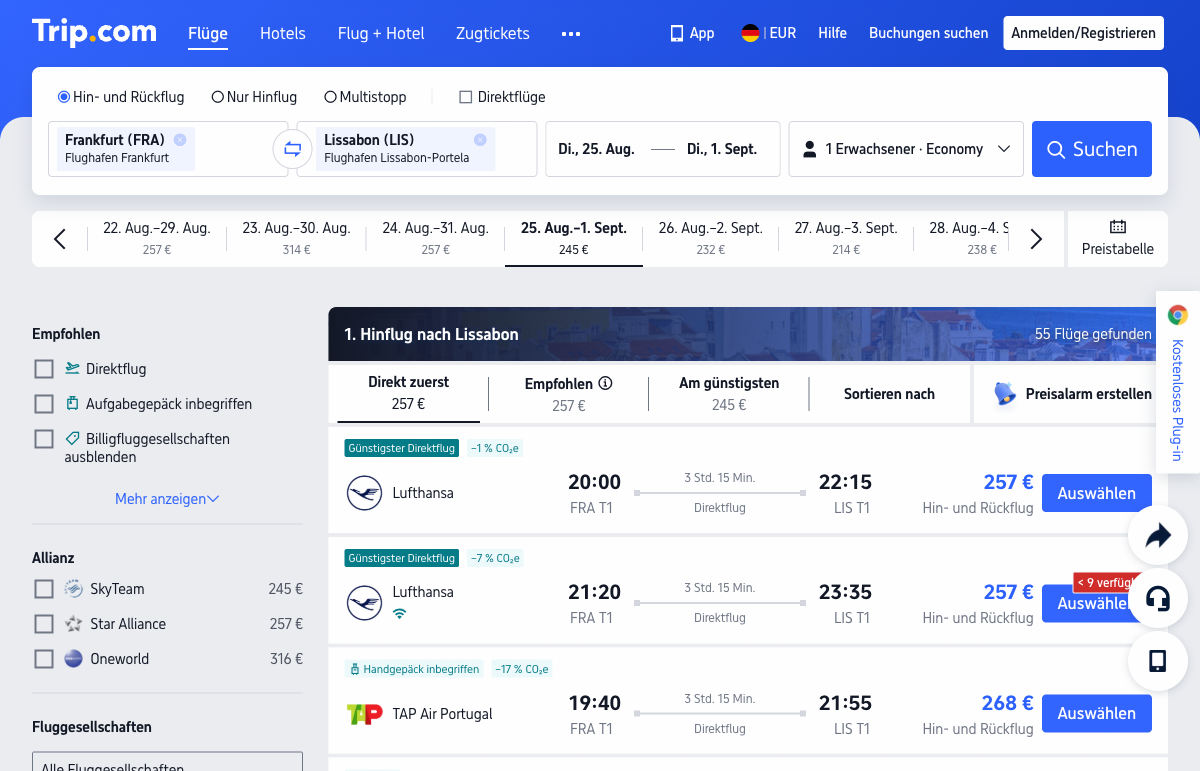Pick the 27. Aug.–3. Sept. date option
Screen dimensions: 1200x771
846,238
